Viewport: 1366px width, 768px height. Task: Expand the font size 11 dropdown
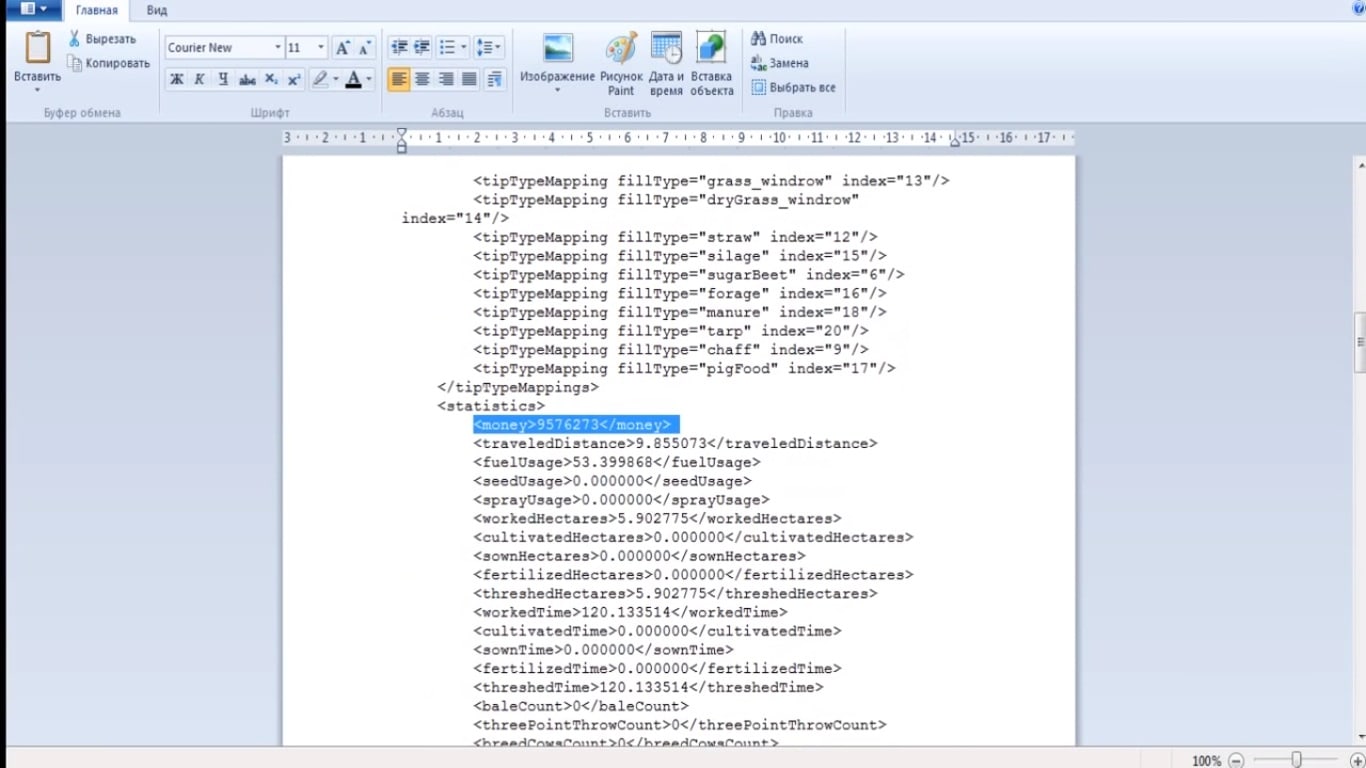321,48
